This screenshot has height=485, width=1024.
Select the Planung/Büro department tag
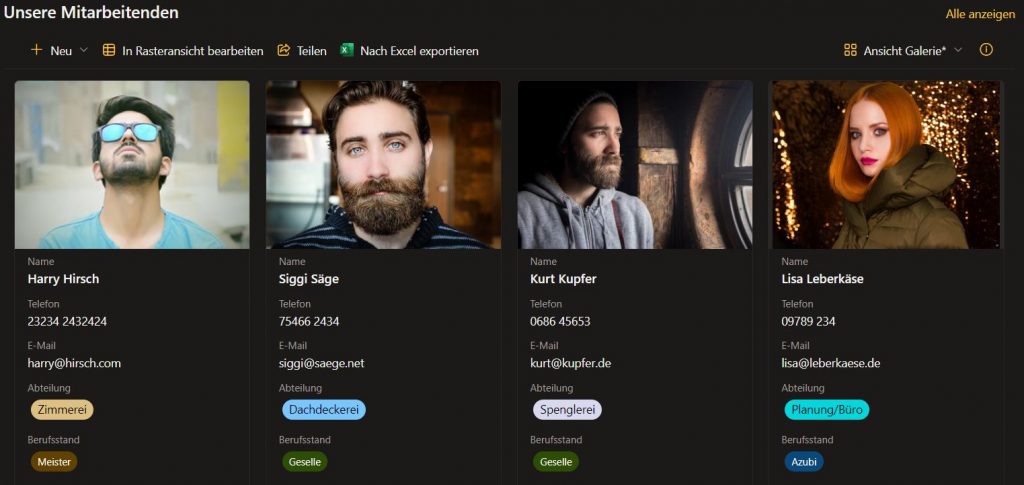click(x=826, y=410)
